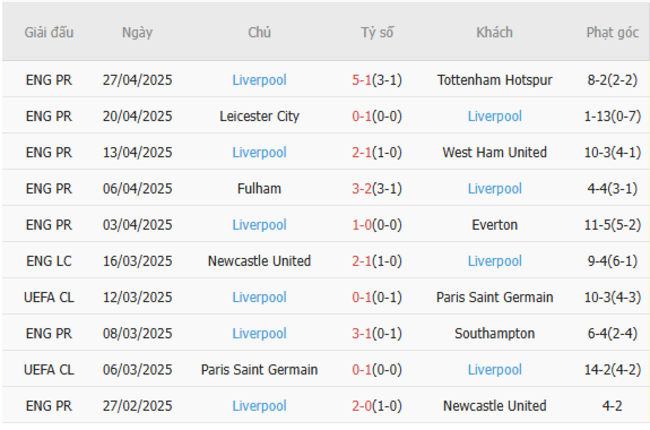Select the "Phạt góc" column header
This screenshot has height=430, width=650.
[x=612, y=32]
